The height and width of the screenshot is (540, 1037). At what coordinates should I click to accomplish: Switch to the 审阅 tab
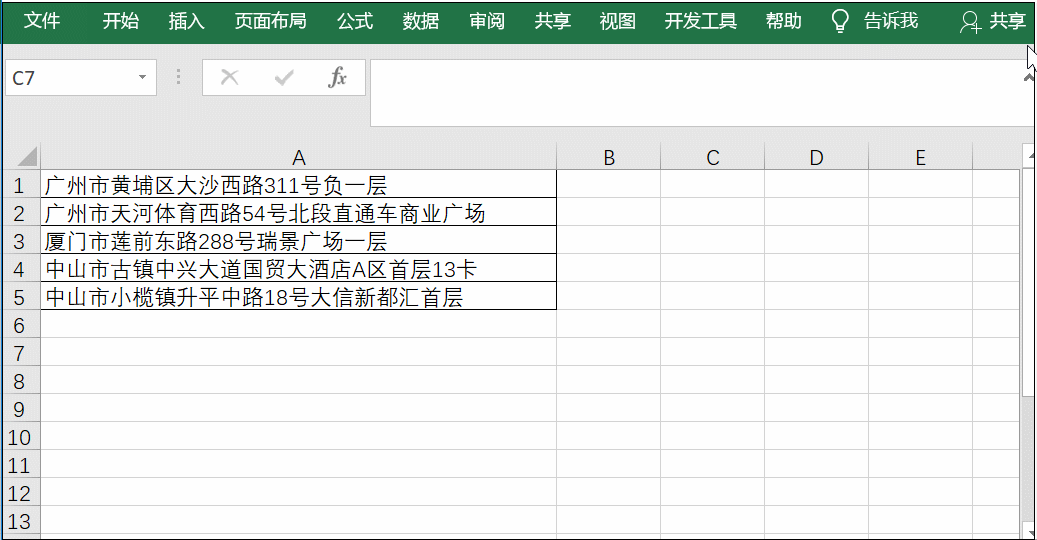coord(487,21)
